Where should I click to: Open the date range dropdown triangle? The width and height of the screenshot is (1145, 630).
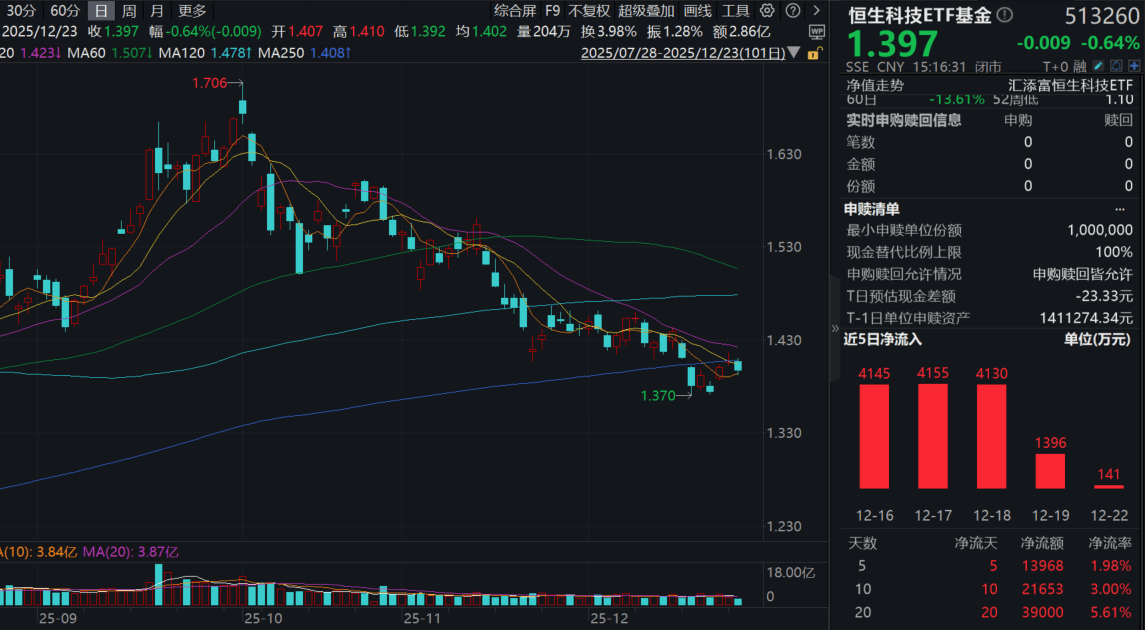pos(793,52)
